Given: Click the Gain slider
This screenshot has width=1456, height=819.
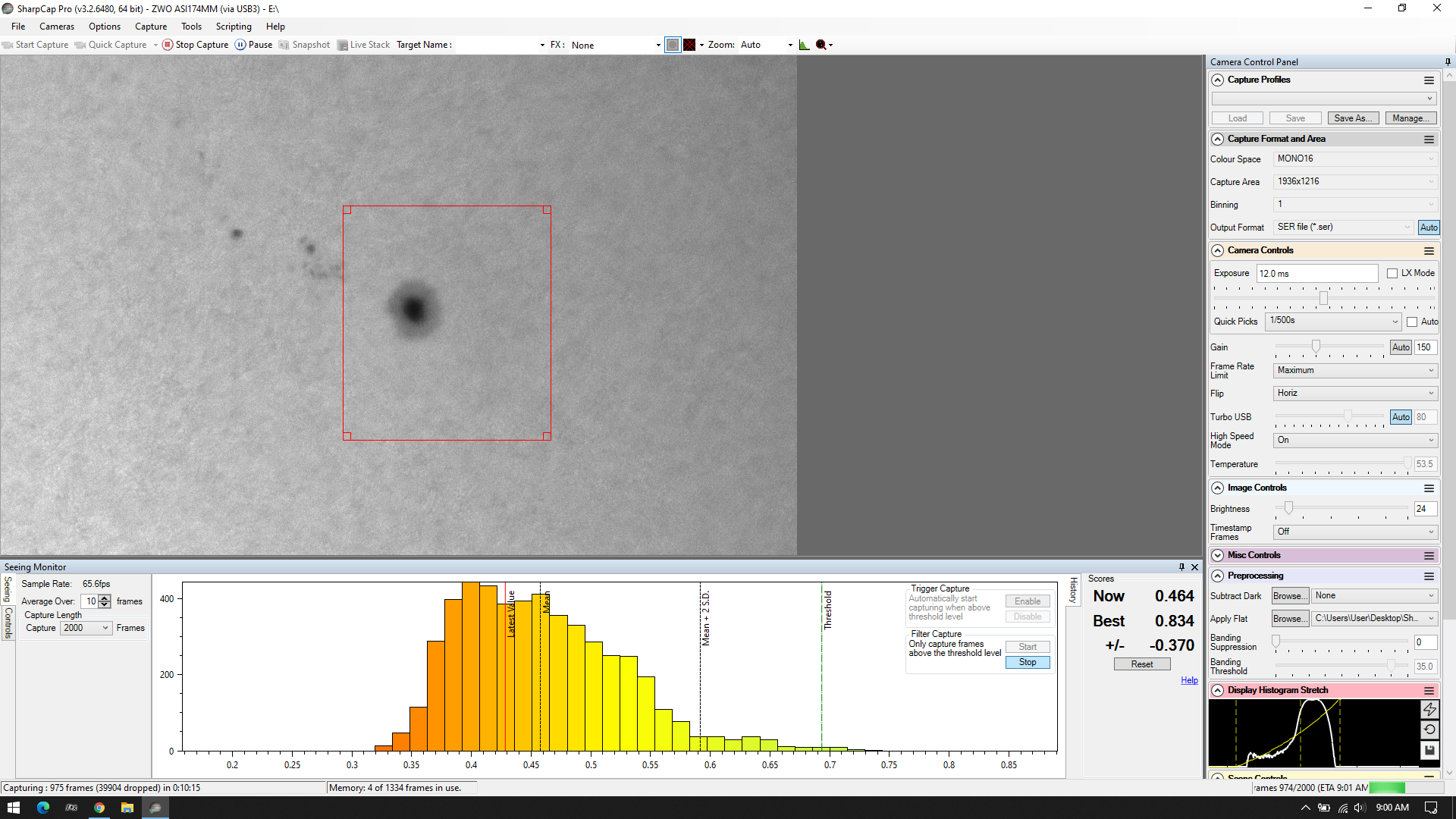Looking at the screenshot, I should click(1330, 347).
